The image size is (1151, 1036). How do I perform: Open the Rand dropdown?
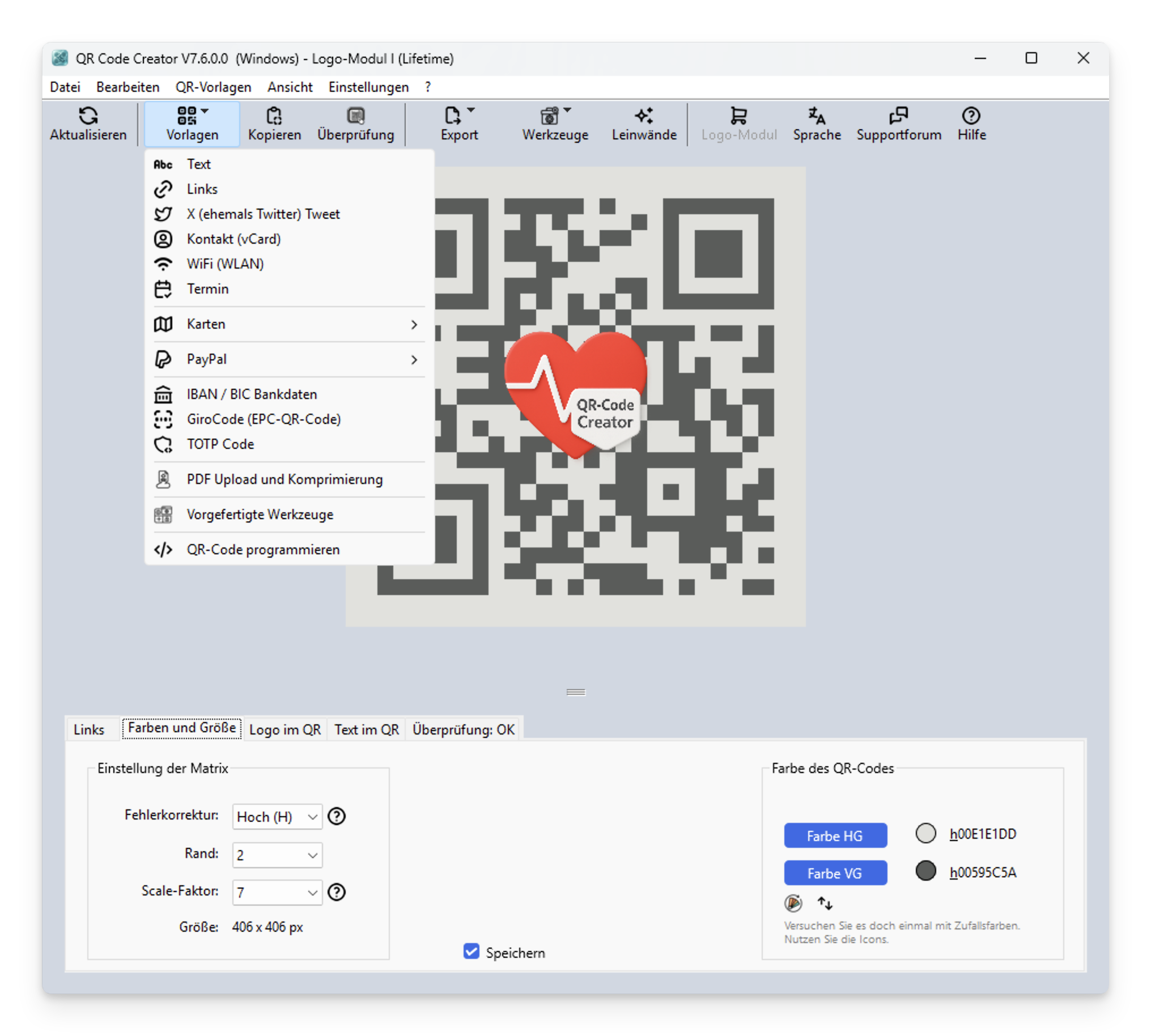click(x=277, y=855)
